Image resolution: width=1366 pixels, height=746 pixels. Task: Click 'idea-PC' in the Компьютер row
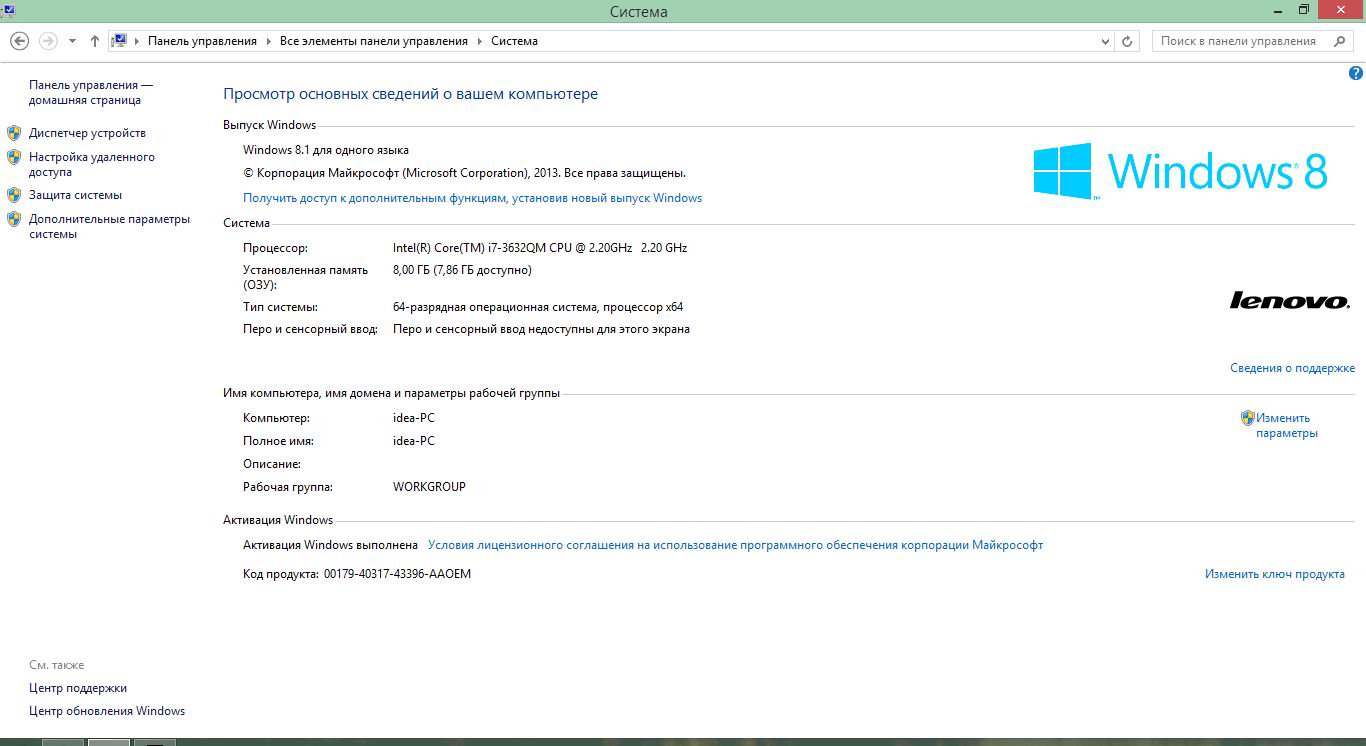coord(414,418)
